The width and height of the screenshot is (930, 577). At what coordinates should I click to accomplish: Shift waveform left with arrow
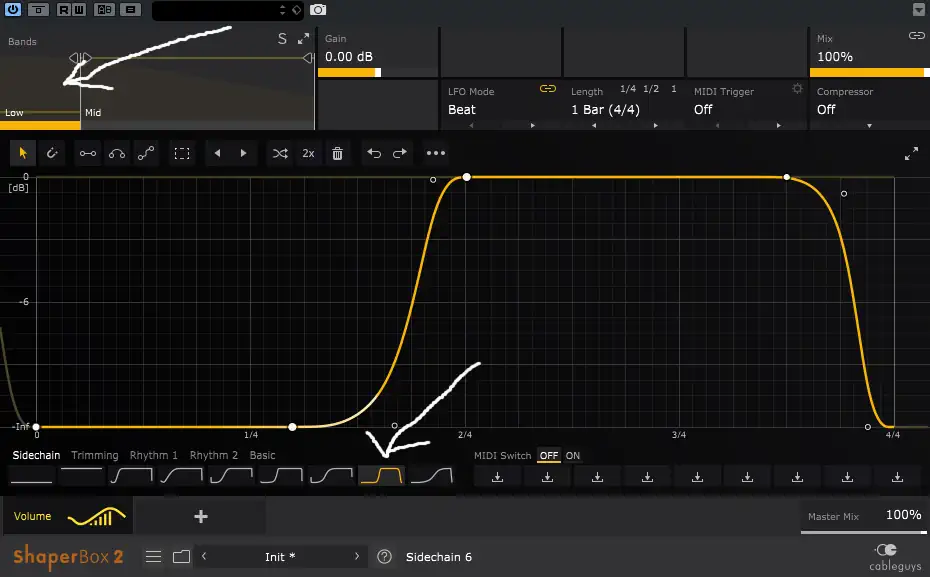[x=217, y=153]
